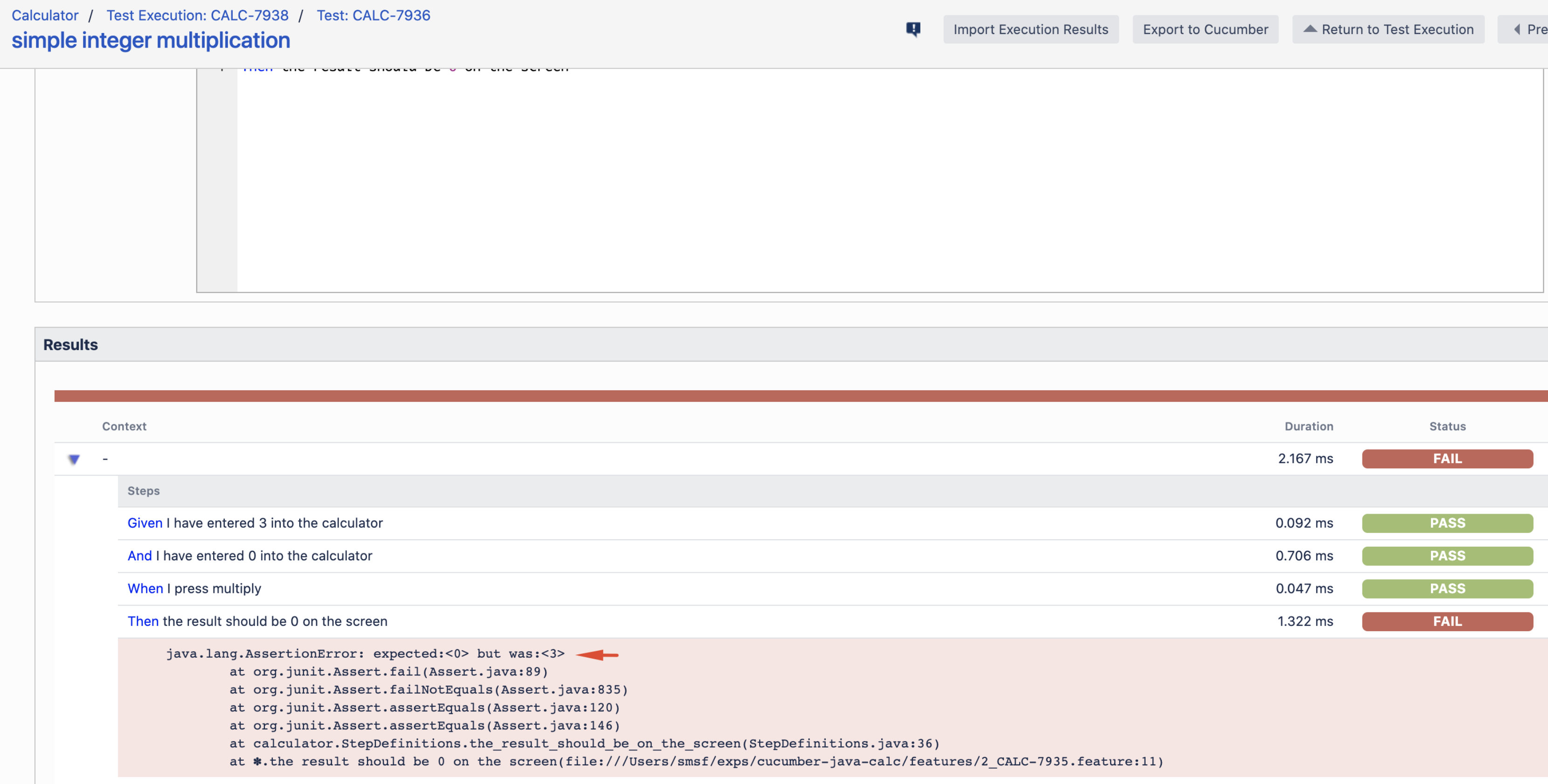Click the feedback speech bubble icon
The width and height of the screenshot is (1548, 784).
click(913, 29)
